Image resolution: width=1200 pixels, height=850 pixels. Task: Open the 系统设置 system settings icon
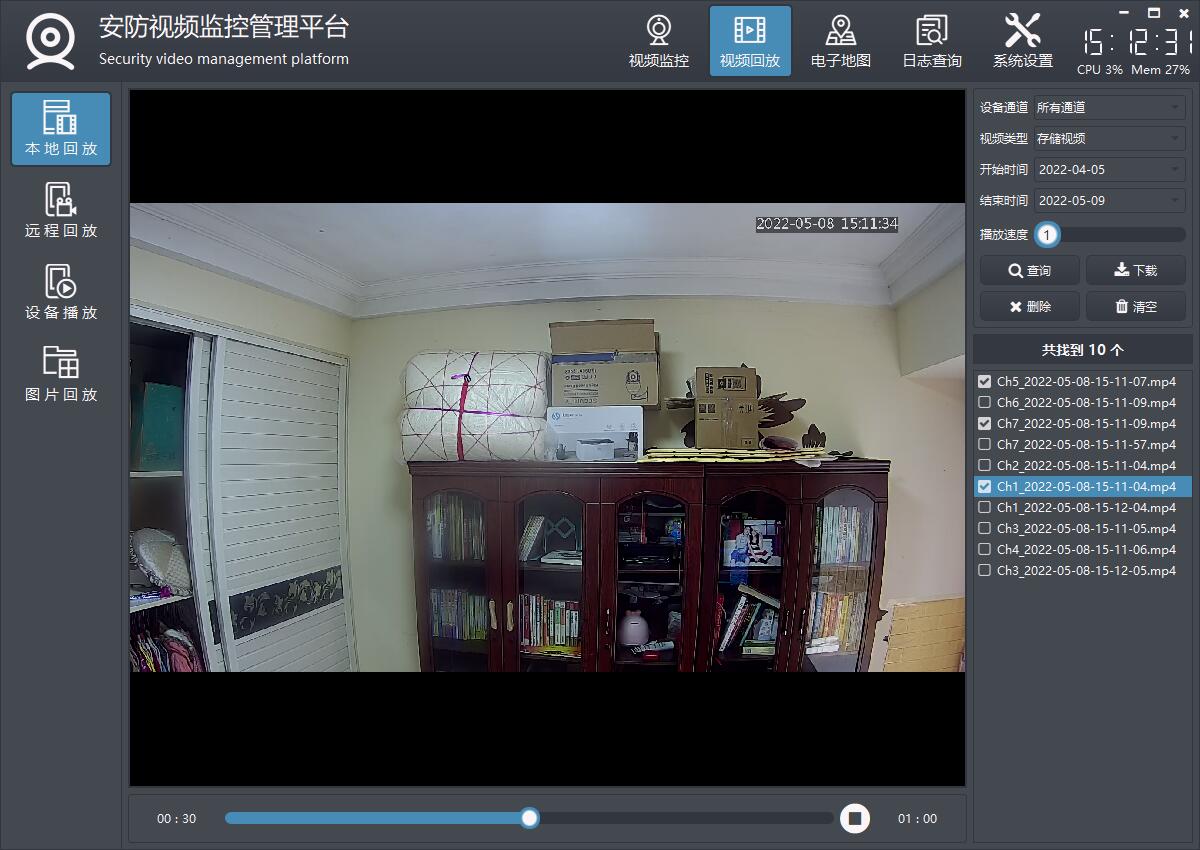click(1022, 41)
